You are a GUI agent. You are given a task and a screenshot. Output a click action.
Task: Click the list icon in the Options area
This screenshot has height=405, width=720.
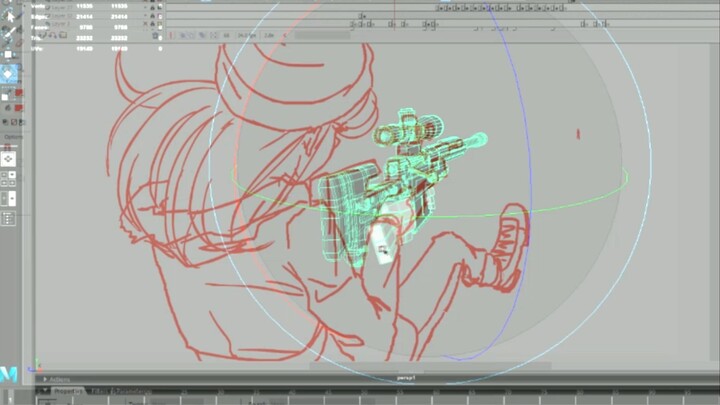pos(8,219)
